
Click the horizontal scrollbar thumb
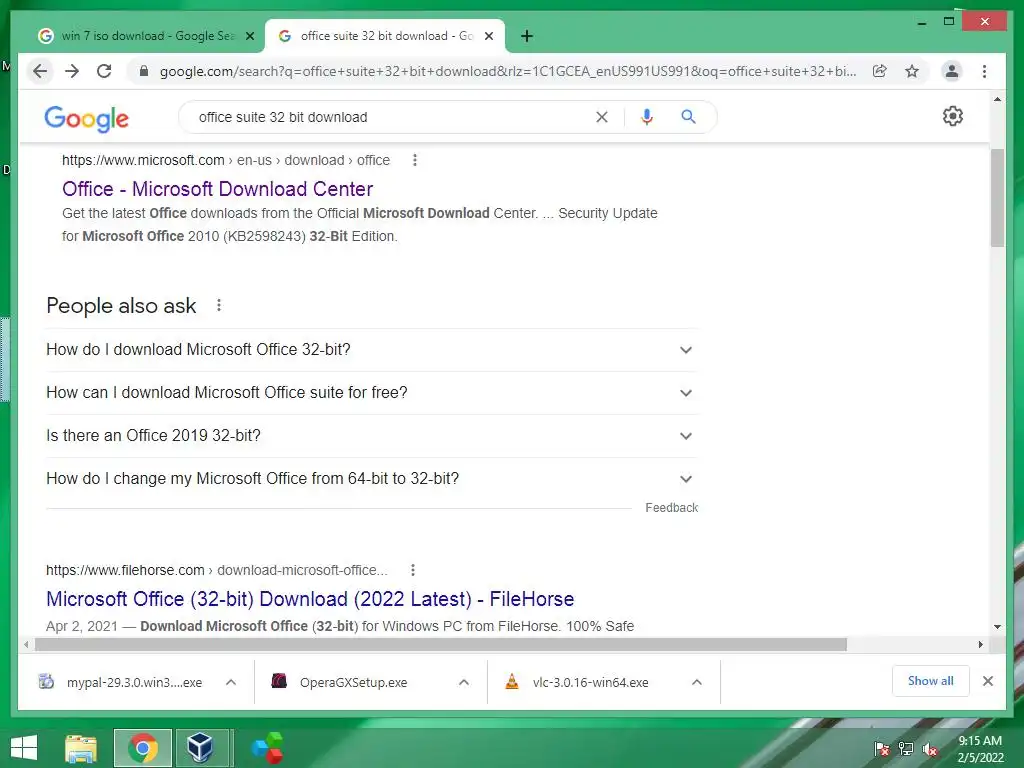point(441,645)
